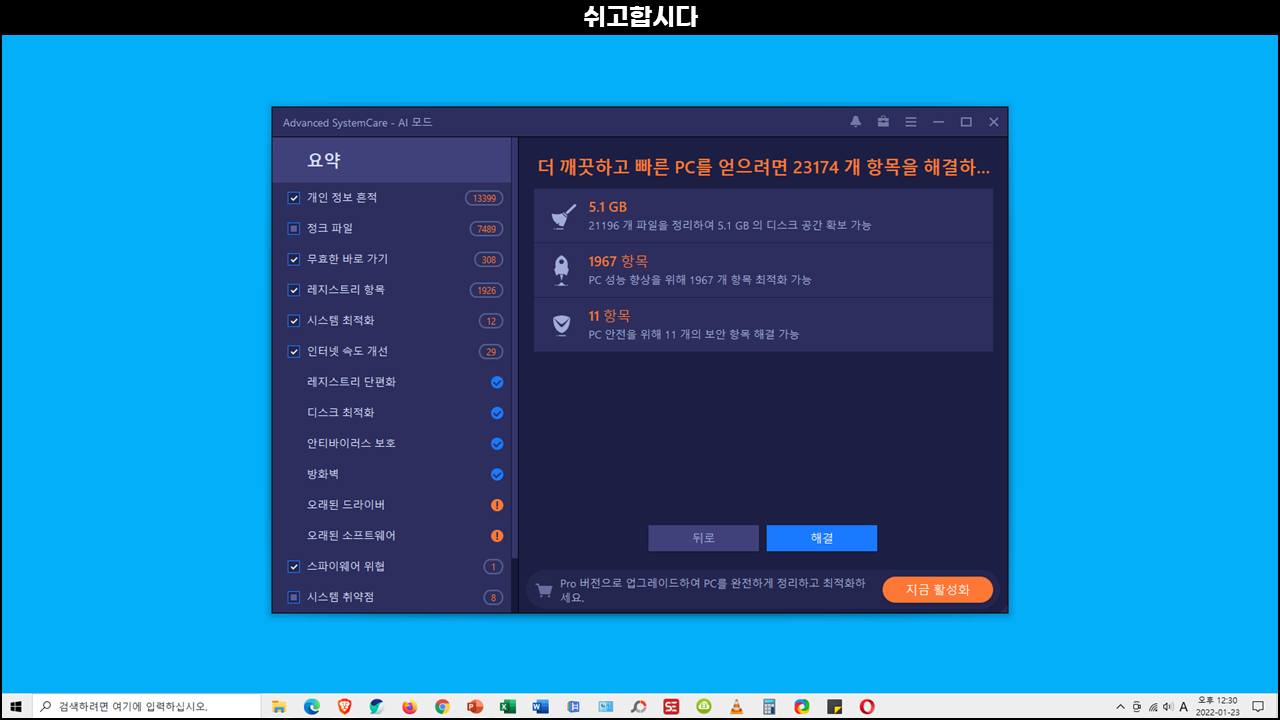
Task: Toggle the 시스템 취약점 checkbox
Action: [x=294, y=597]
